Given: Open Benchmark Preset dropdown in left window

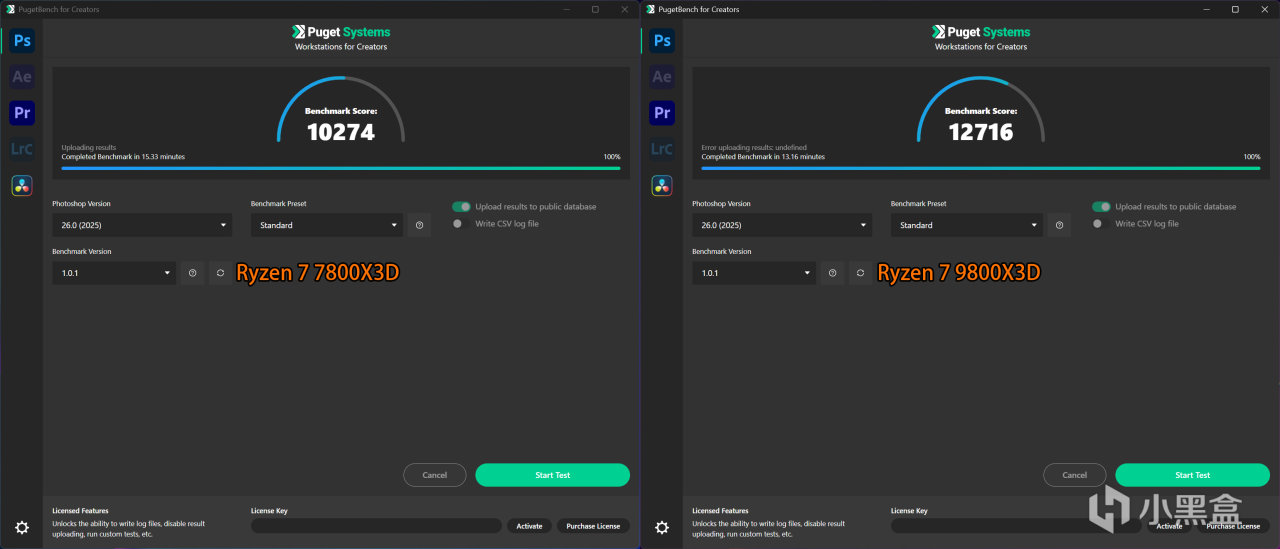Looking at the screenshot, I should [x=327, y=225].
